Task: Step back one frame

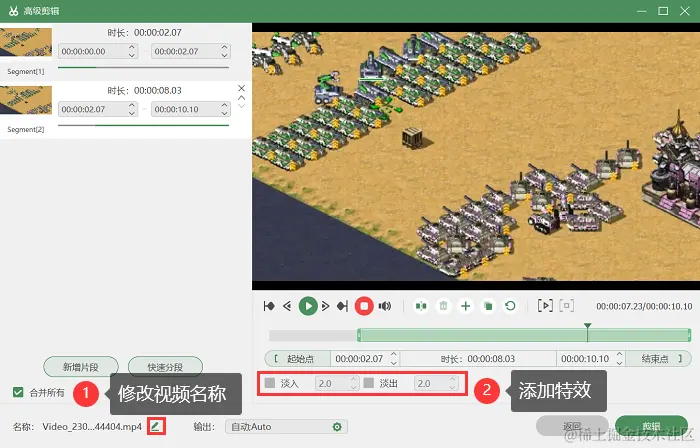Action: [287, 306]
